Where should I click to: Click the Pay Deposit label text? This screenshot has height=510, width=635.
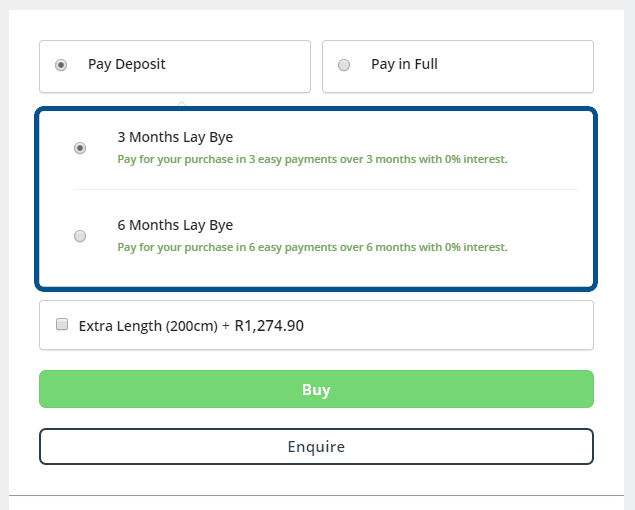pos(127,64)
